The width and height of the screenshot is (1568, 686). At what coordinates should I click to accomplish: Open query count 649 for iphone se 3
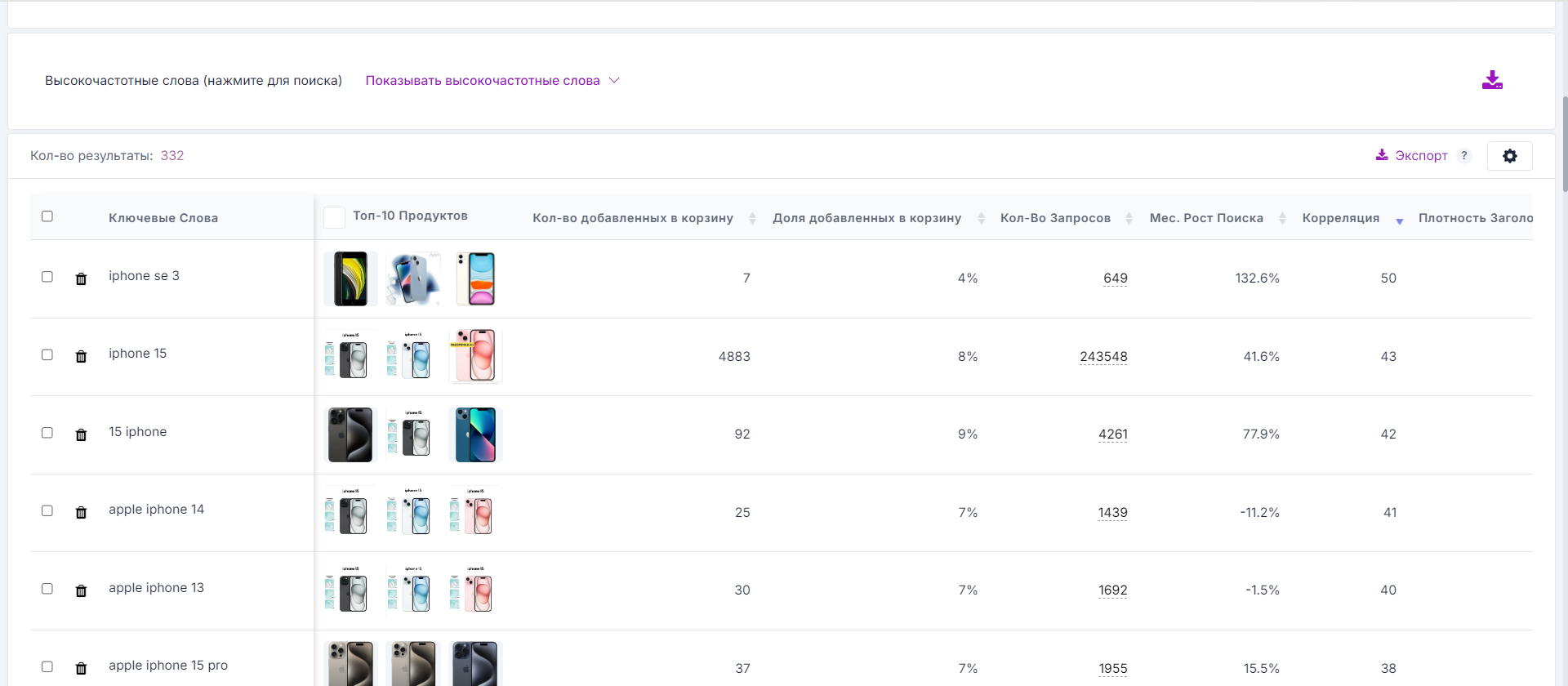coord(1115,278)
